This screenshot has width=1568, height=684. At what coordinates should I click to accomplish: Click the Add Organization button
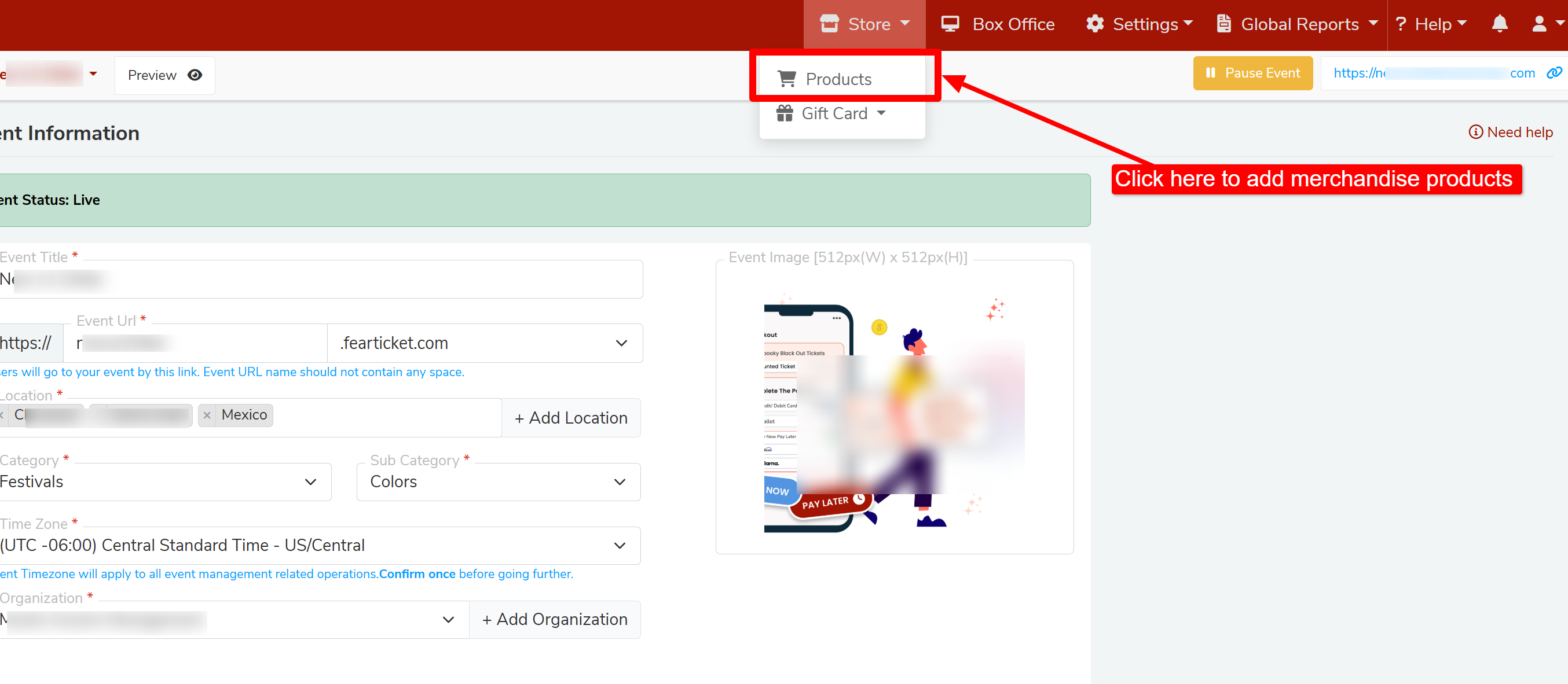(x=555, y=620)
